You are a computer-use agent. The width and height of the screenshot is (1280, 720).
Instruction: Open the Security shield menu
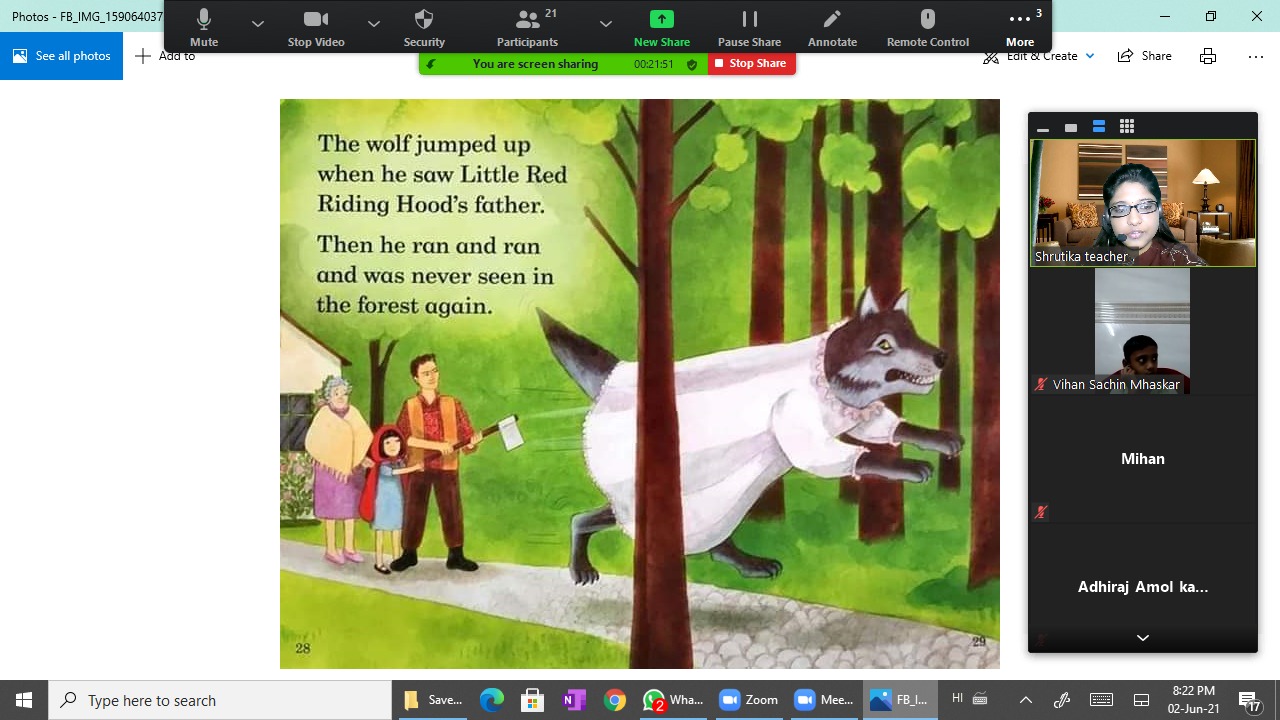[424, 27]
